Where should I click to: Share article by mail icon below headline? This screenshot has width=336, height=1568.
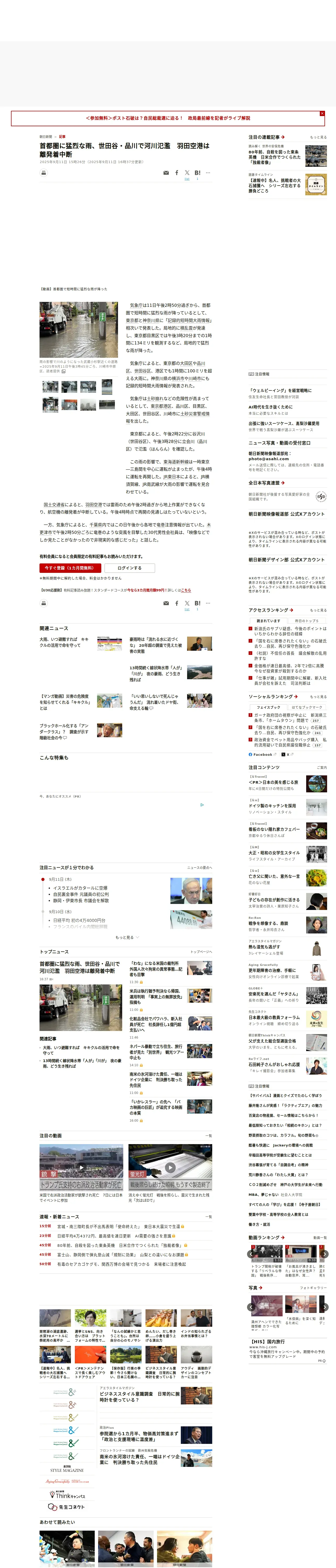[166, 173]
